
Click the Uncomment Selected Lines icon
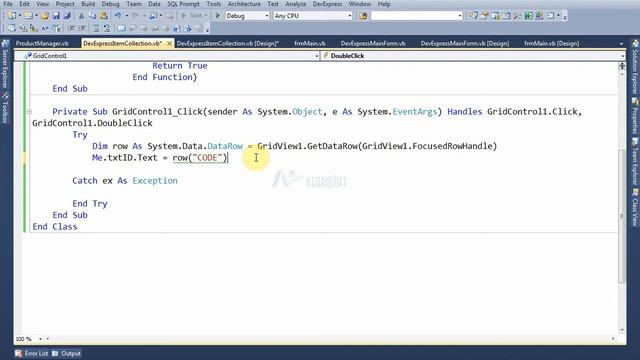[107, 28]
